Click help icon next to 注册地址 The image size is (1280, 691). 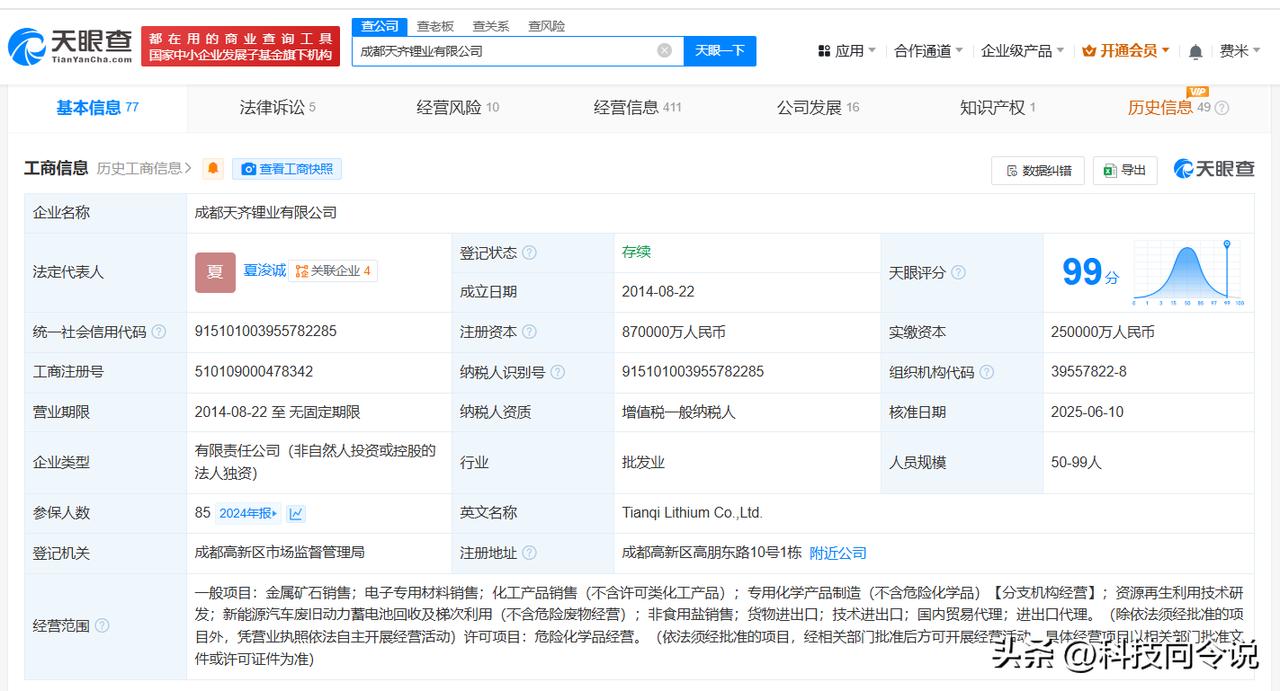click(x=529, y=553)
